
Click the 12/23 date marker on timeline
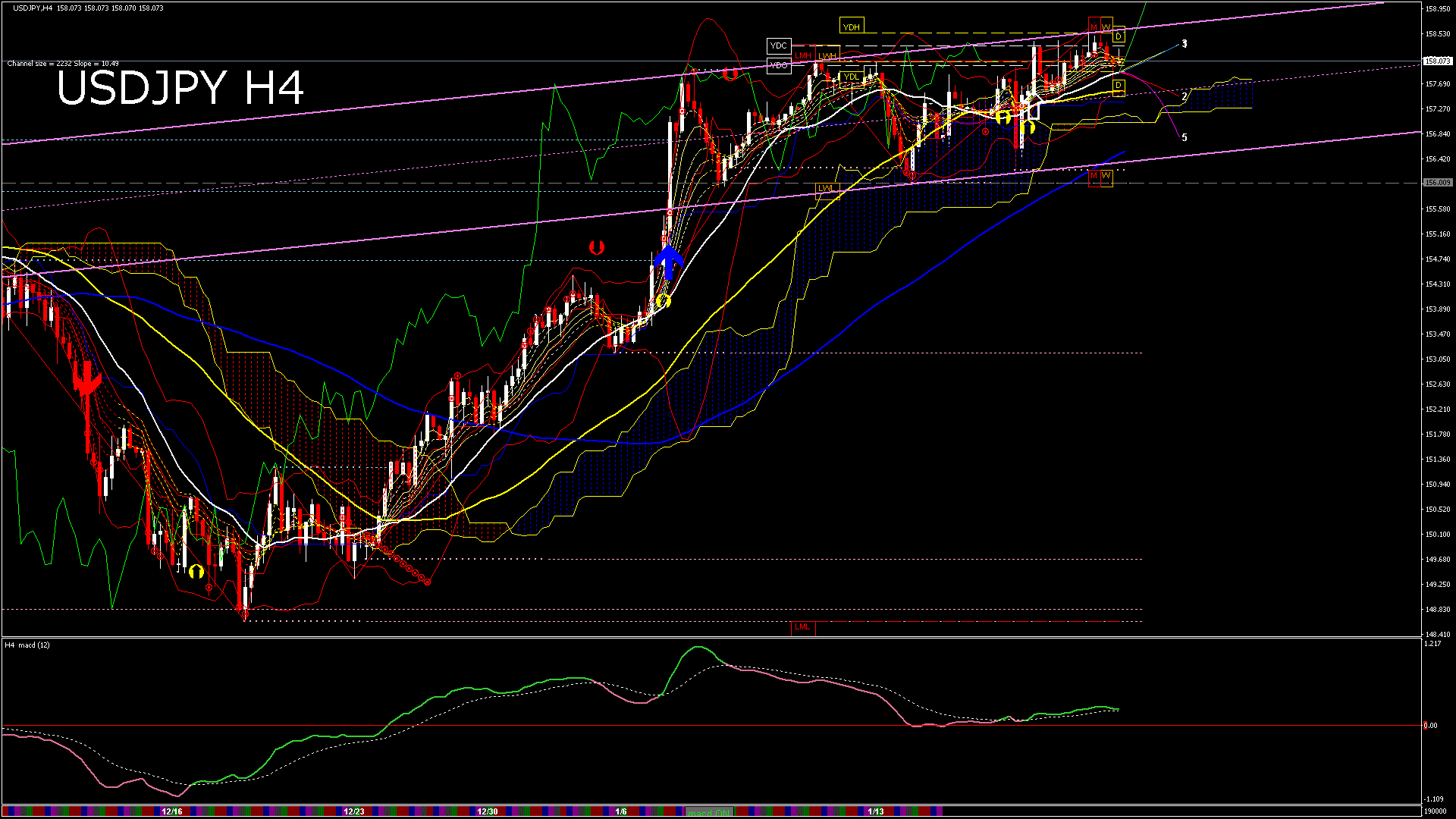(354, 811)
